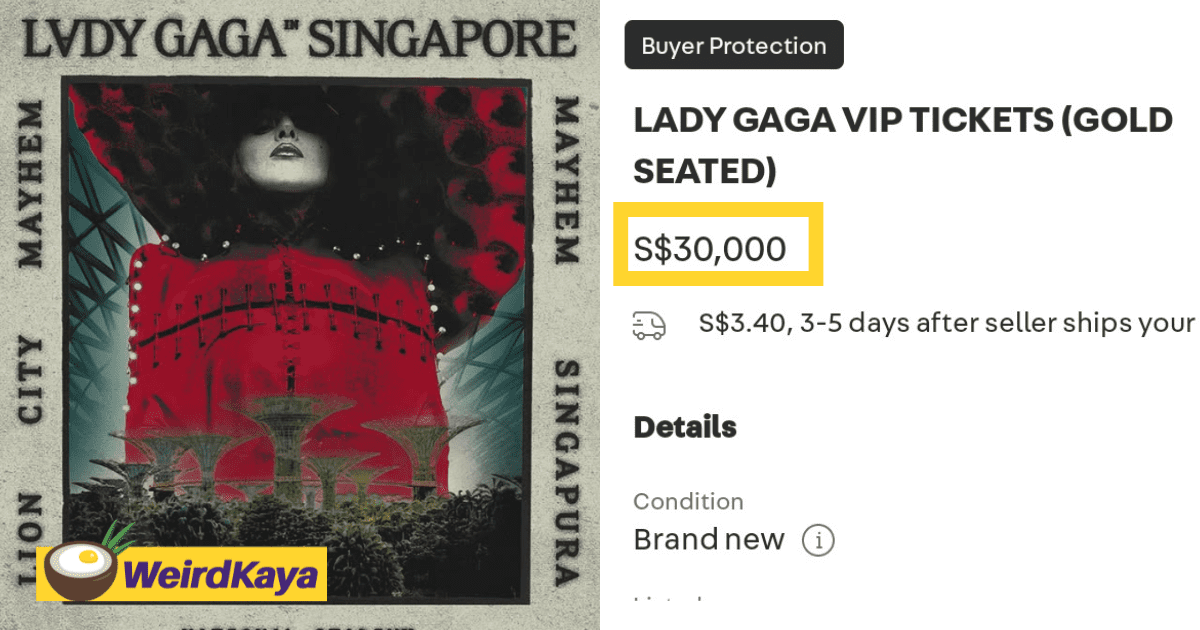Open the S$3.40 shipping details line
Image resolution: width=1200 pixels, height=630 pixels.
[945, 324]
